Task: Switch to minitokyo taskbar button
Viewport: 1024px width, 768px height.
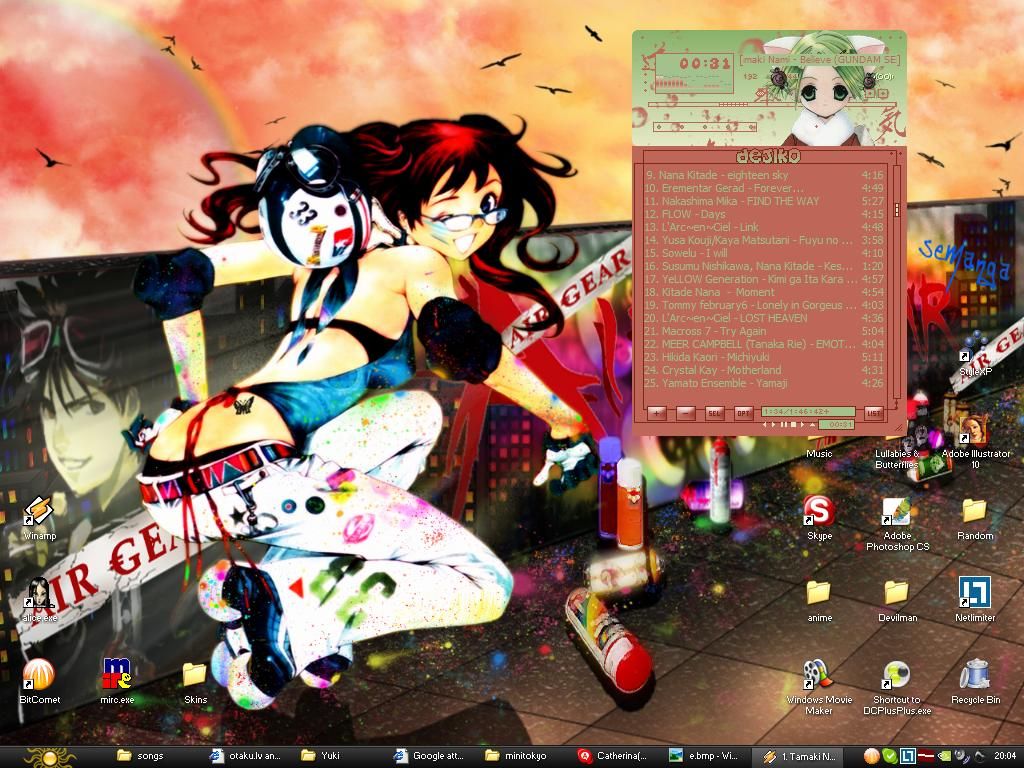Action: 523,757
